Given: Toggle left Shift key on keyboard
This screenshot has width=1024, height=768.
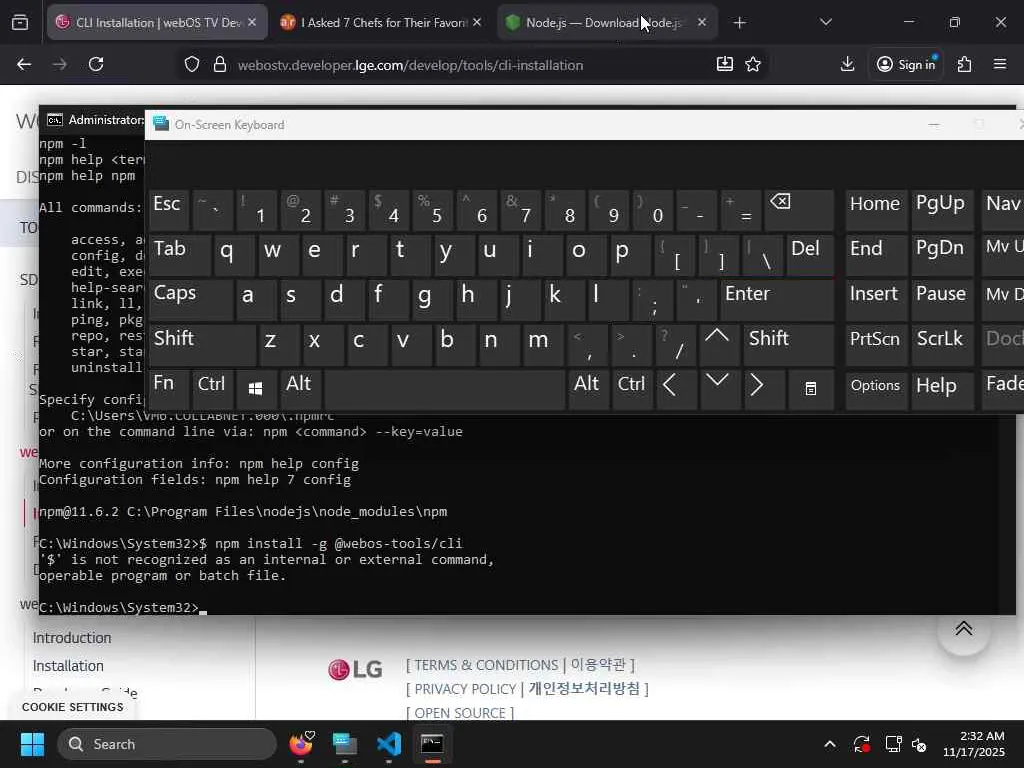Looking at the screenshot, I should [202, 344].
